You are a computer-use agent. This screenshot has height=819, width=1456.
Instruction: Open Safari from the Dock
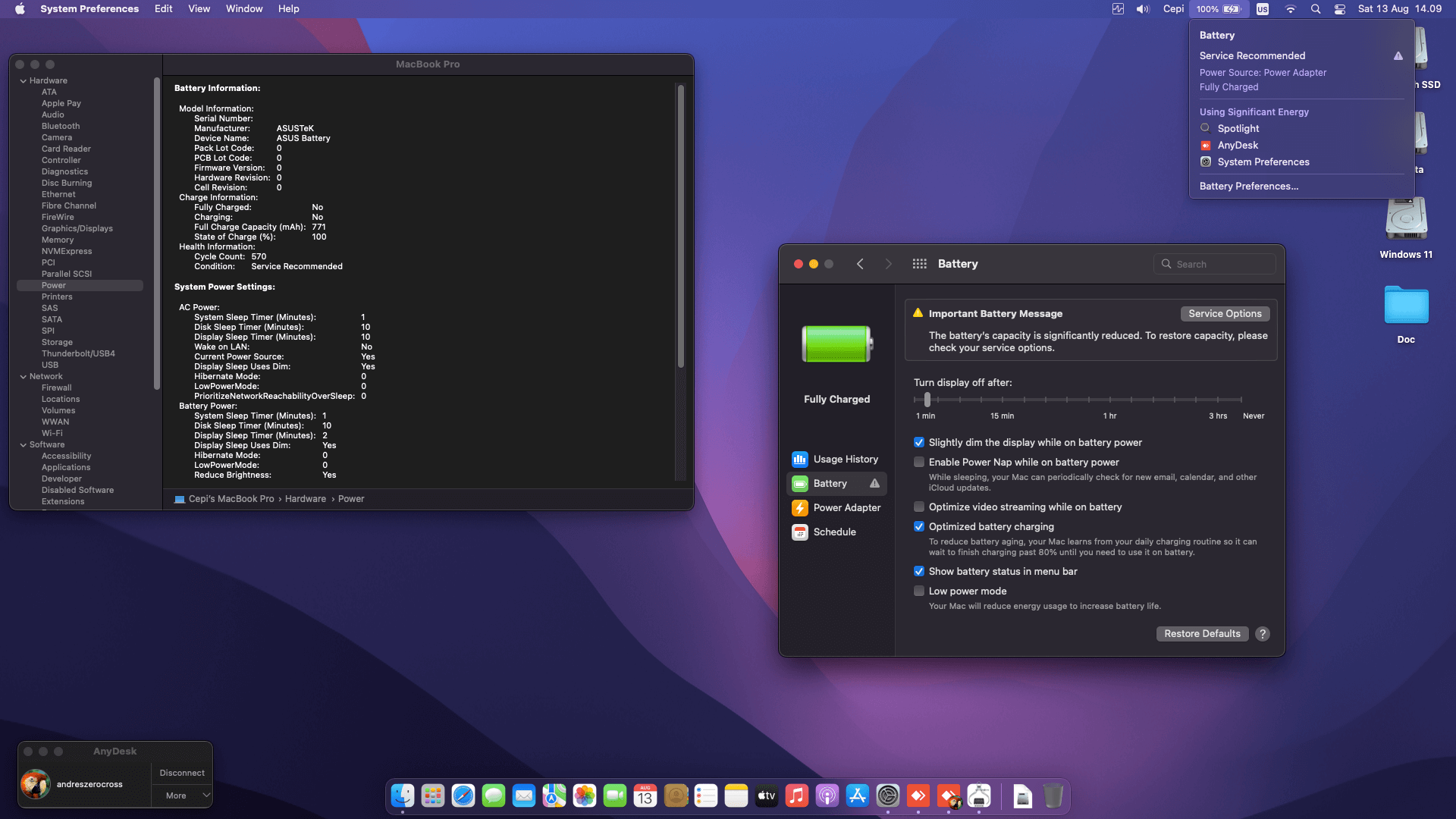tap(463, 795)
